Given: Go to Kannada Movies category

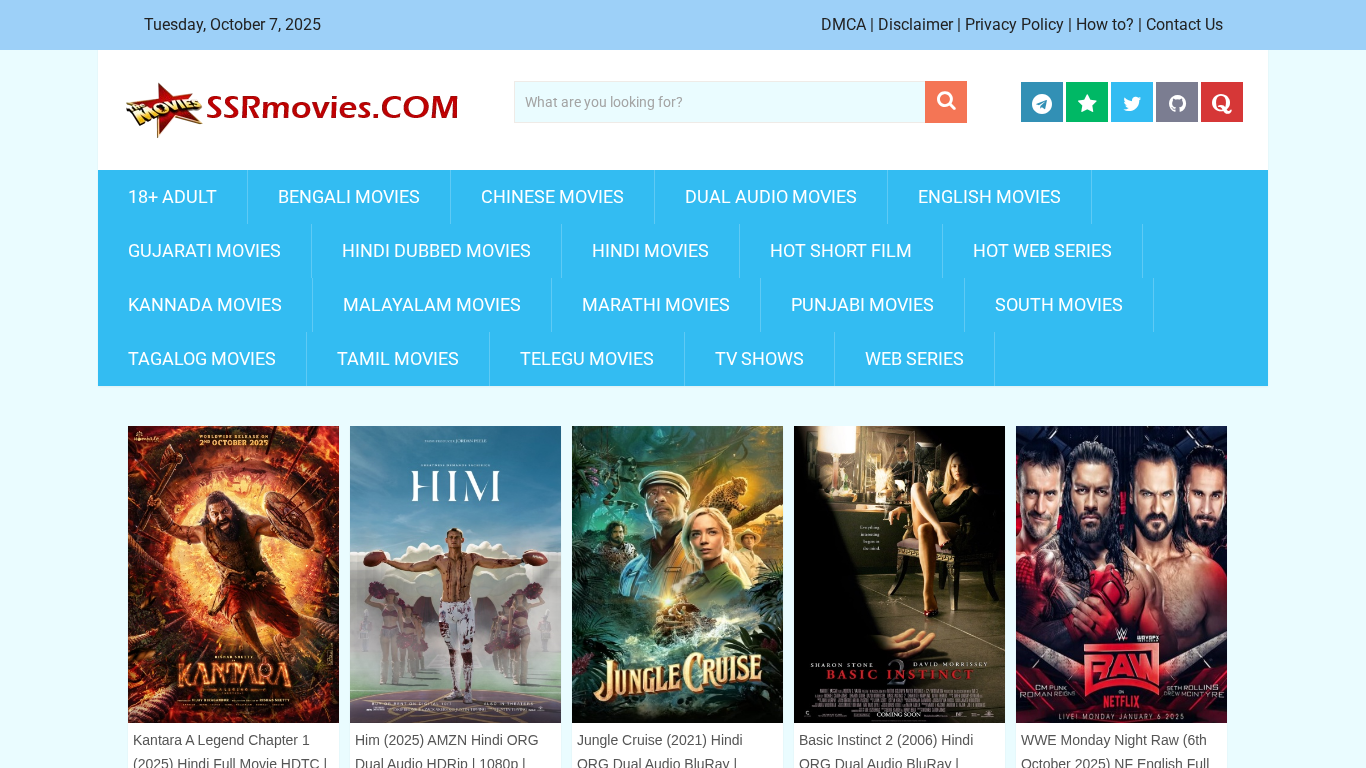Looking at the screenshot, I should pyautogui.click(x=205, y=305).
